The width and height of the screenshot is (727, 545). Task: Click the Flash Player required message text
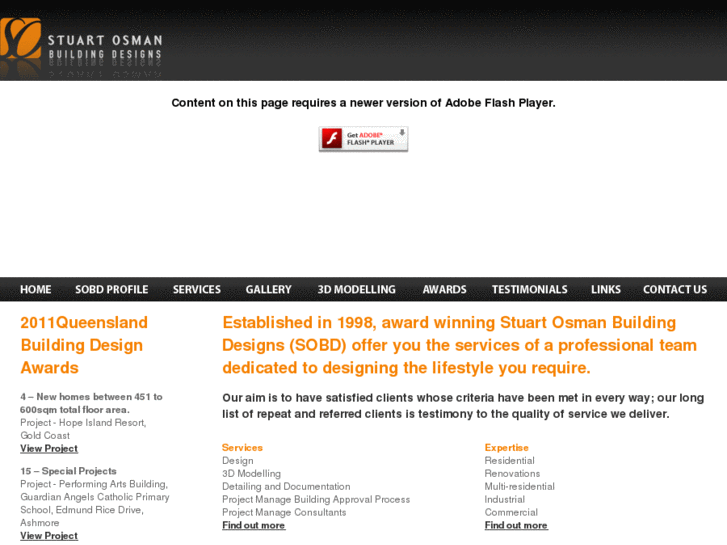click(364, 103)
